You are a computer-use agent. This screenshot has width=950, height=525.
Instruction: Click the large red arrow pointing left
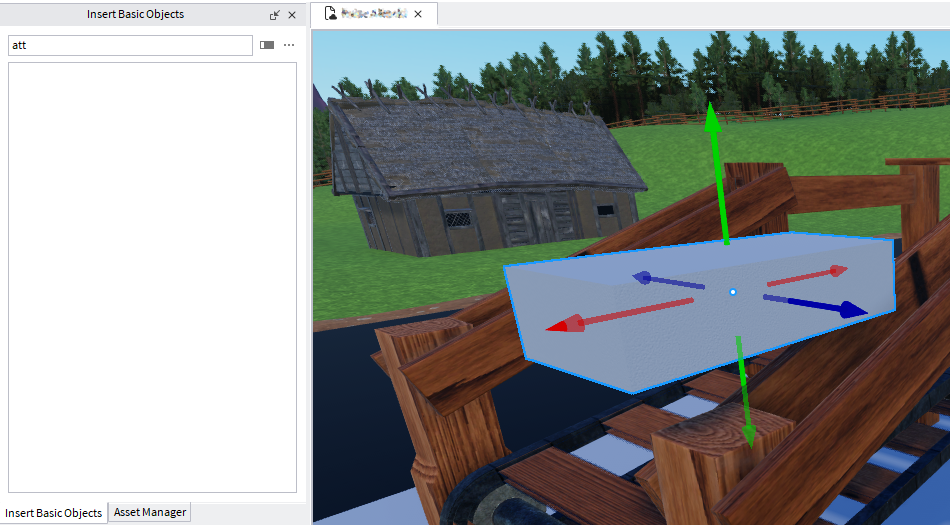pyautogui.click(x=619, y=315)
